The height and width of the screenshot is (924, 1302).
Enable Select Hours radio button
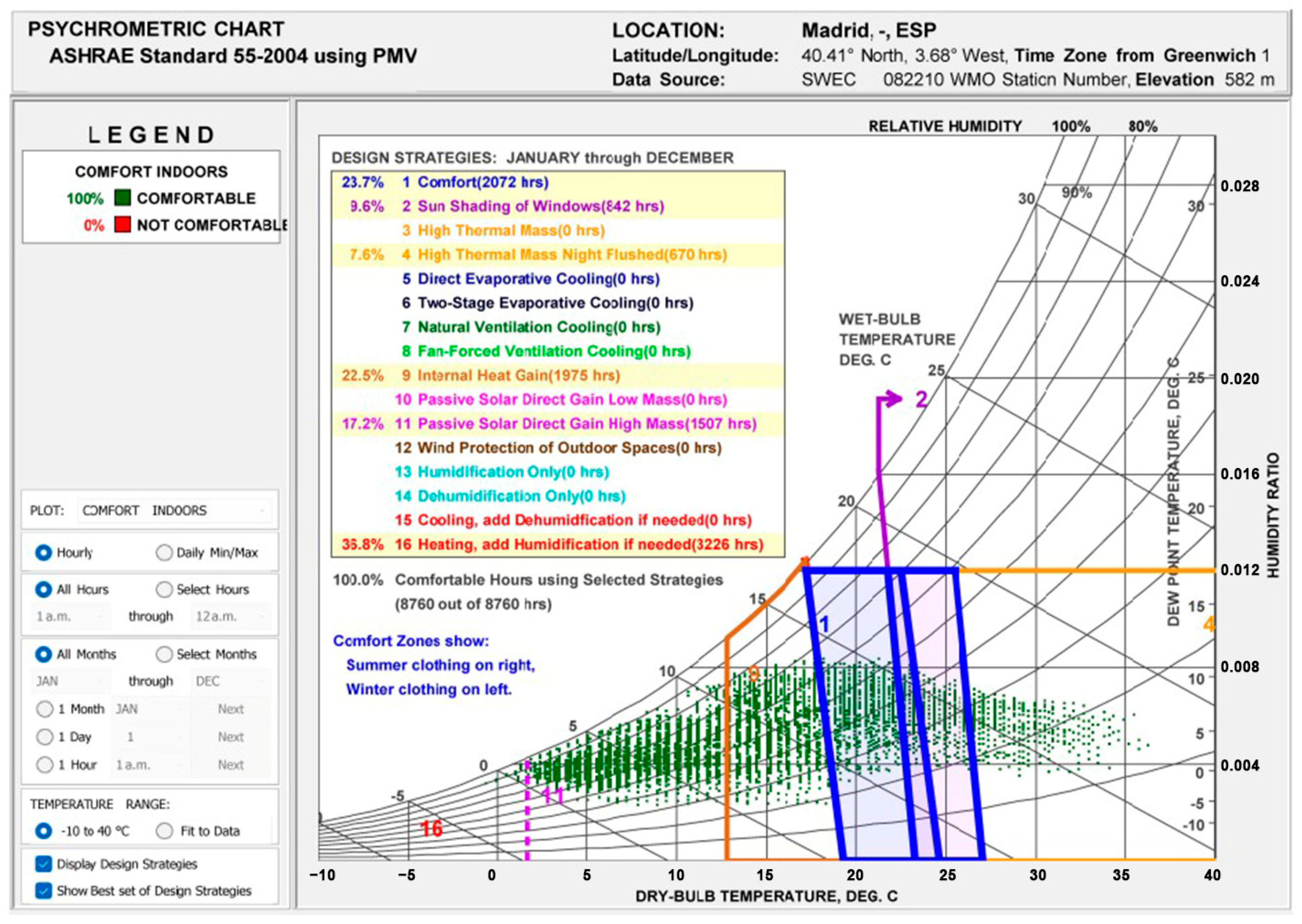coord(164,589)
